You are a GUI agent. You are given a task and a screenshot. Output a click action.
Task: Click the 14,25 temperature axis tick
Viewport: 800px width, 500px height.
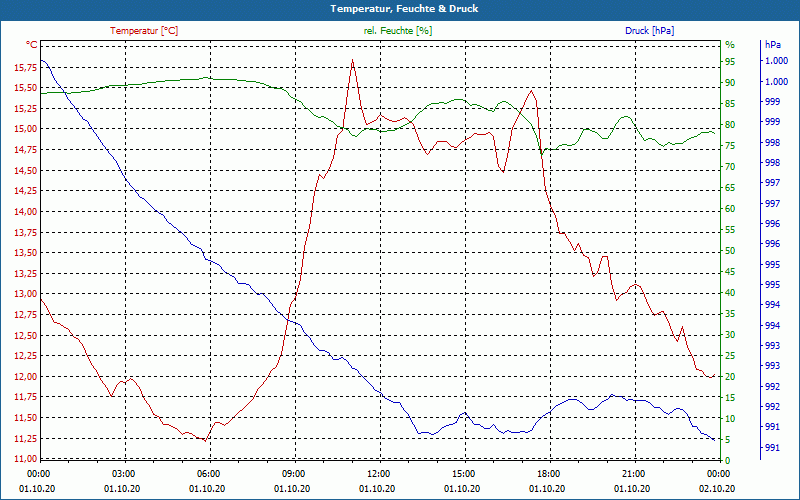[x=26, y=191]
